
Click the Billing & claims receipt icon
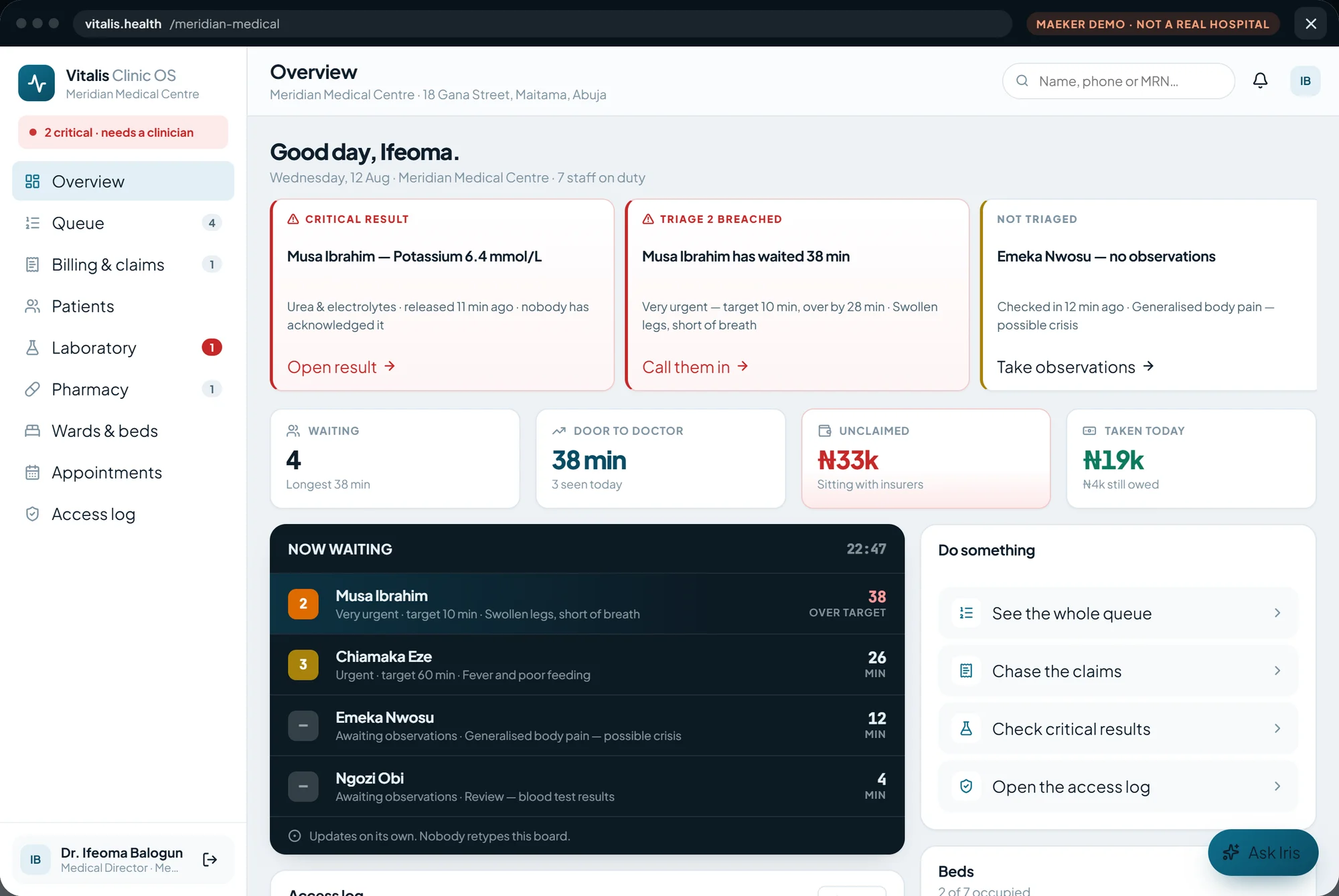pyautogui.click(x=32, y=264)
